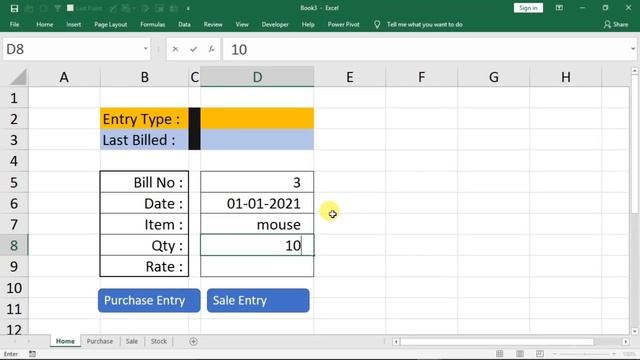Image resolution: width=640 pixels, height=360 pixels.
Task: Click the Filter funnel icon in quick access toolbar
Action: [x=57, y=8]
